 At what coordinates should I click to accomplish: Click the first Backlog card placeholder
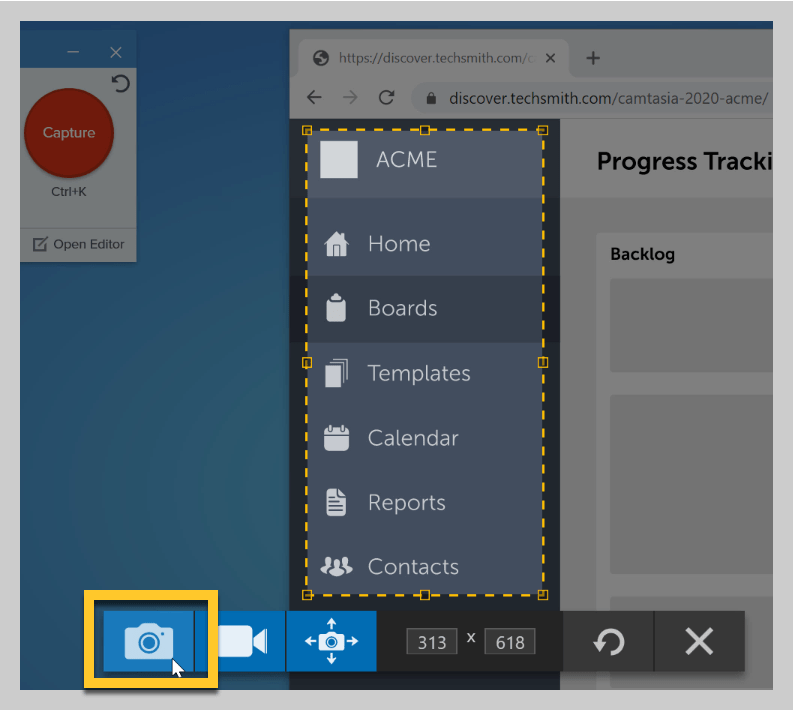[691, 325]
